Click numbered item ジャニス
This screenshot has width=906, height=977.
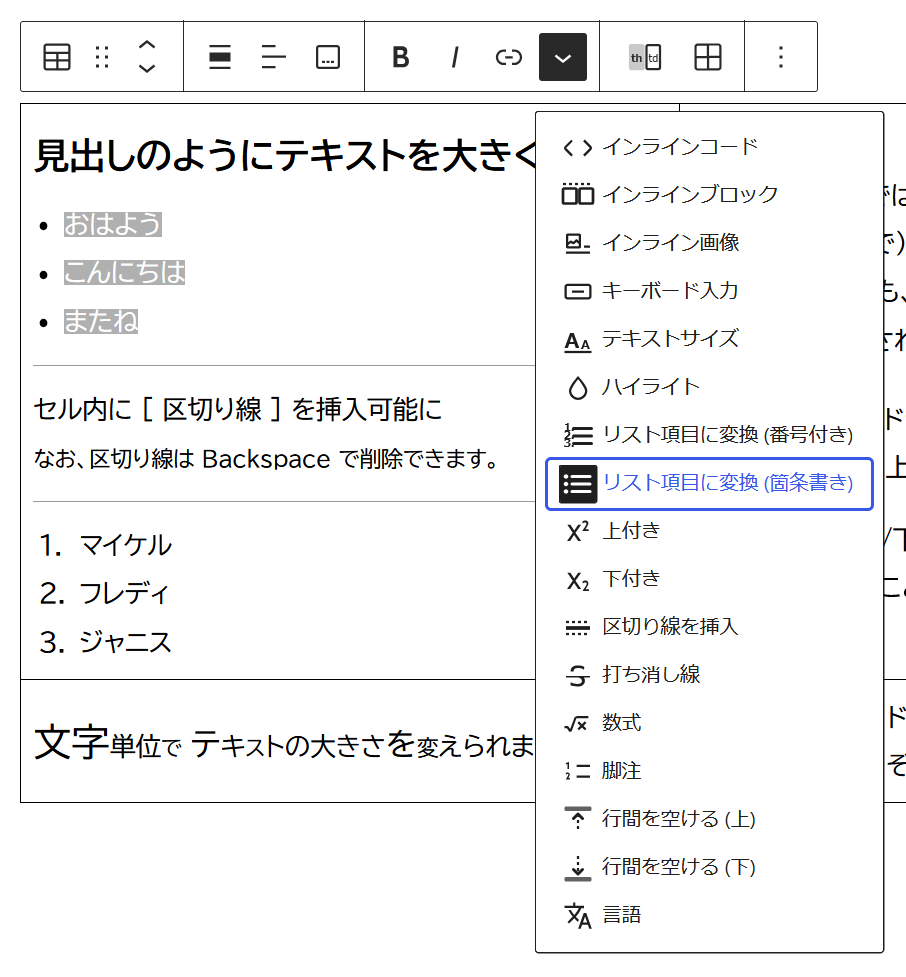click(x=125, y=642)
